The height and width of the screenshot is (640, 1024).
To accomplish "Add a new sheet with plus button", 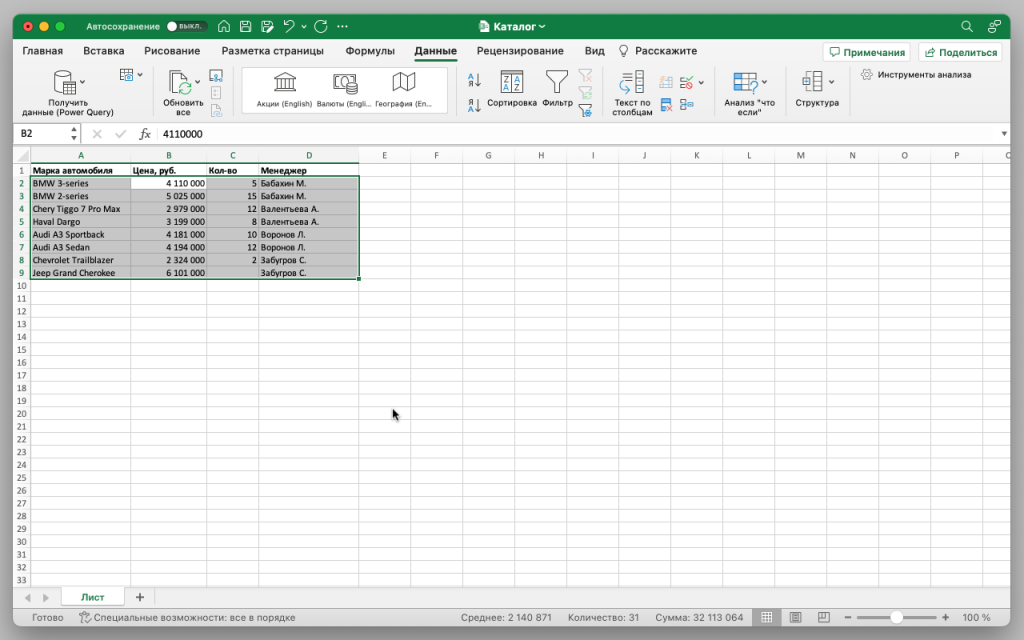I will tap(140, 597).
